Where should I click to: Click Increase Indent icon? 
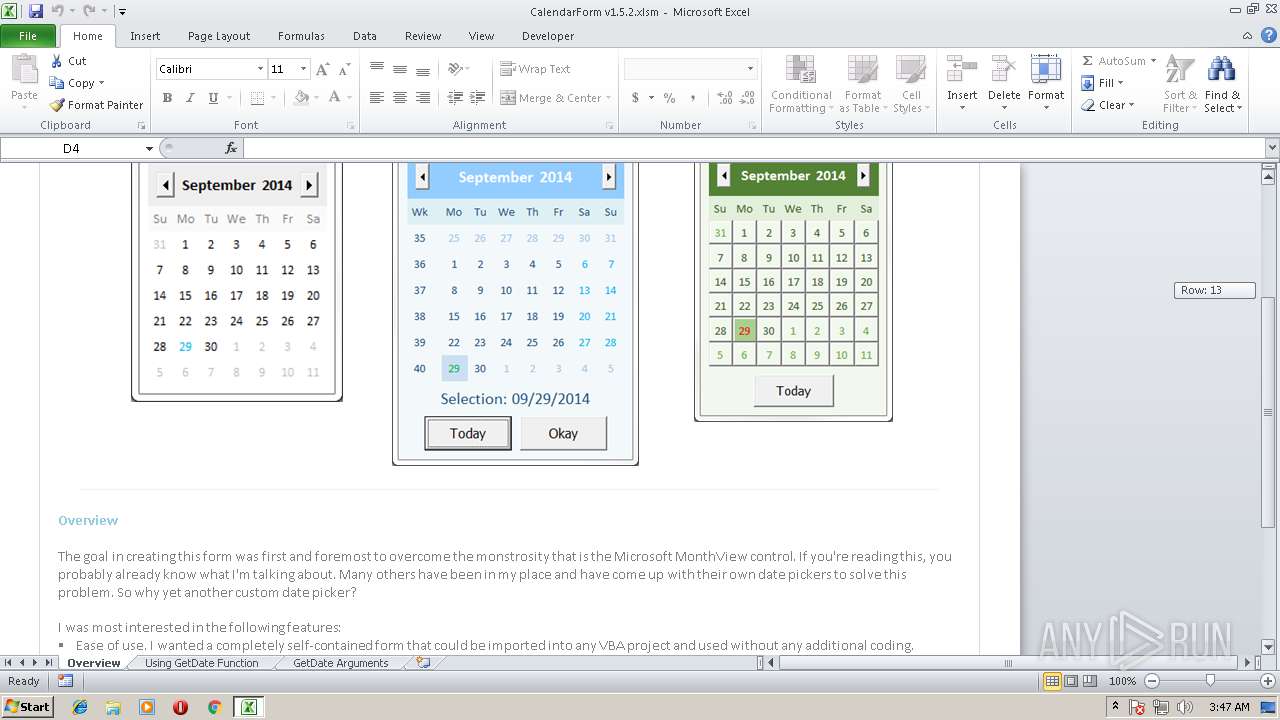tap(478, 98)
